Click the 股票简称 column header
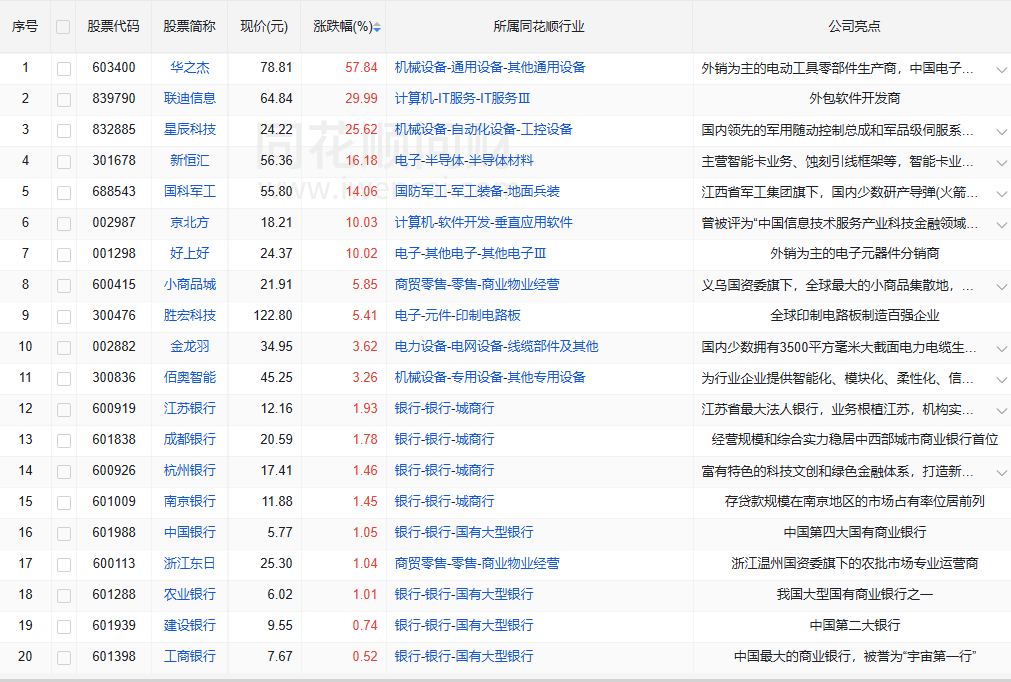The height and width of the screenshot is (682, 1011). coord(190,26)
